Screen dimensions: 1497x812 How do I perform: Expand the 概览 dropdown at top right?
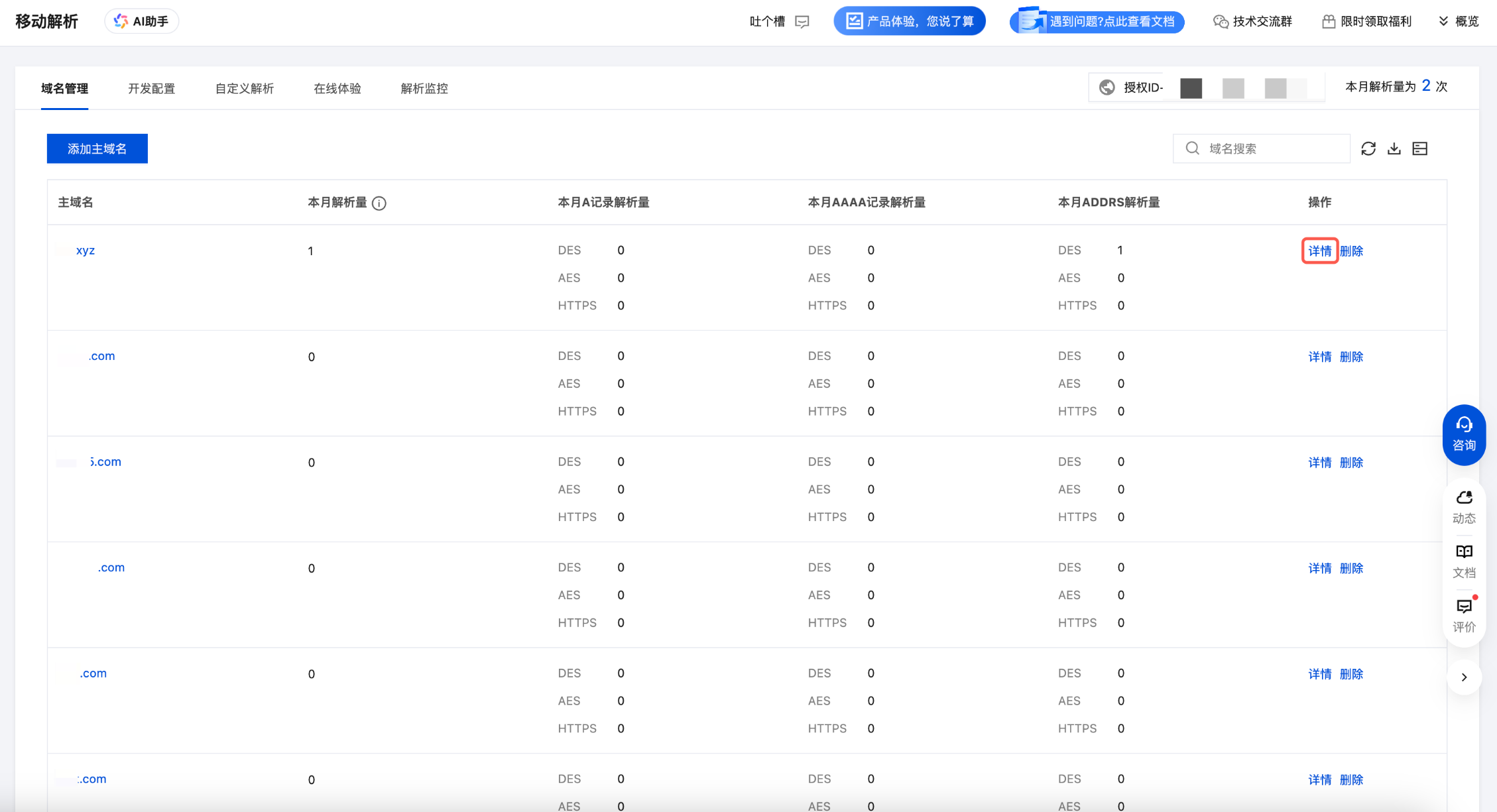(1459, 21)
